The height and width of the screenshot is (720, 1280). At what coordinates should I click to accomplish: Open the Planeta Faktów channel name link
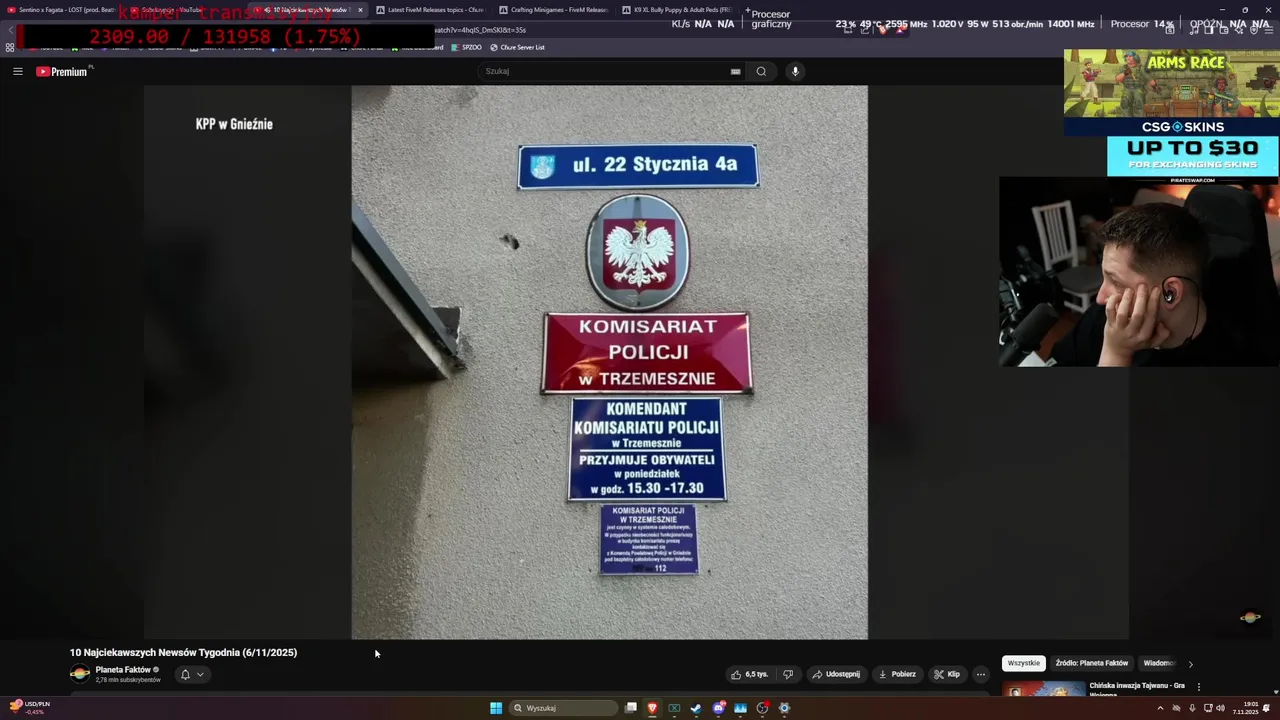click(123, 670)
